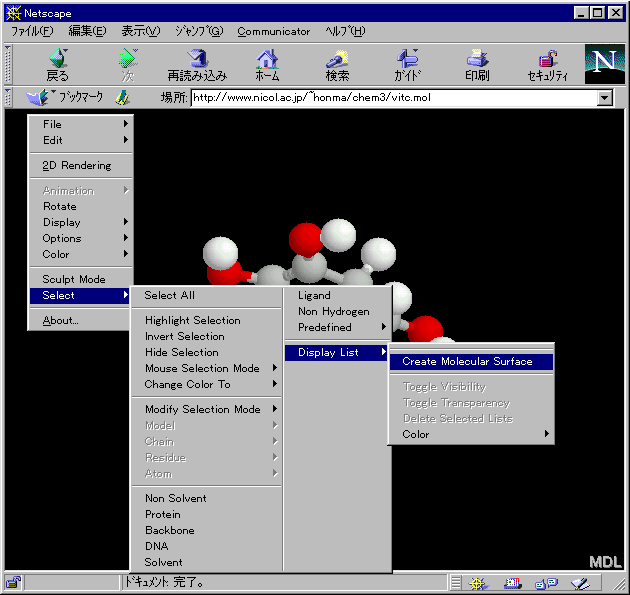This screenshot has height=595, width=630.
Task: Choose Backbone
Action: tap(207, 530)
